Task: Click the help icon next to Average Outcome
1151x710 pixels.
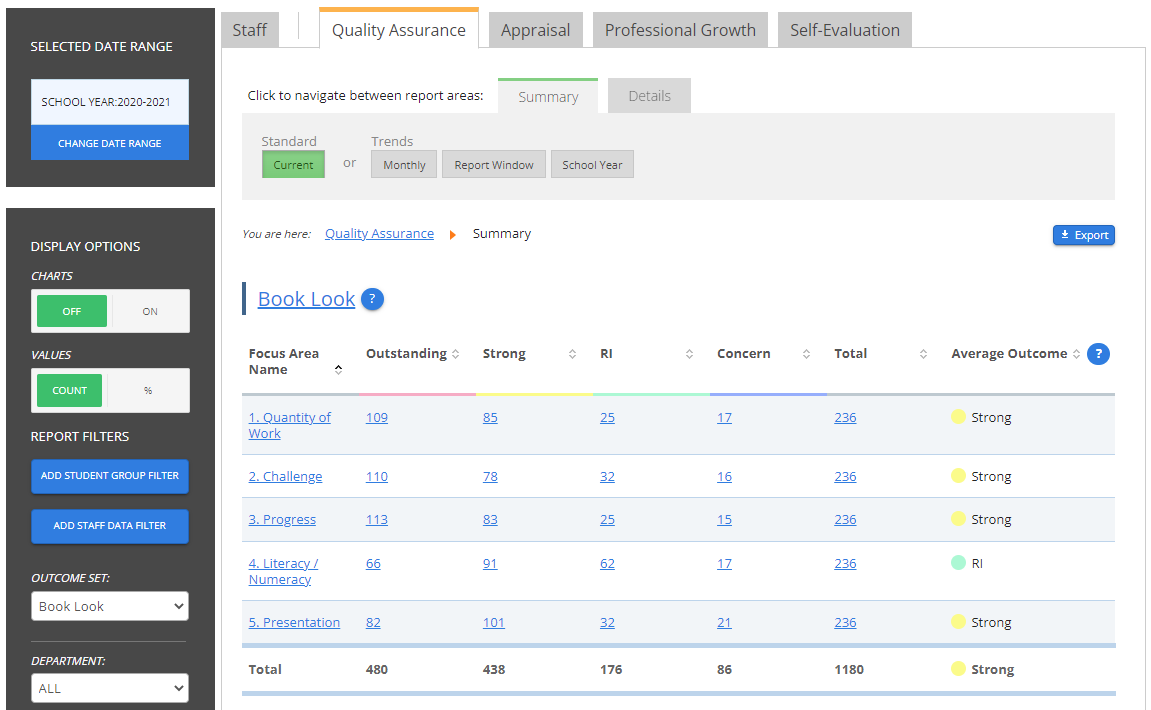Action: pos(1098,354)
